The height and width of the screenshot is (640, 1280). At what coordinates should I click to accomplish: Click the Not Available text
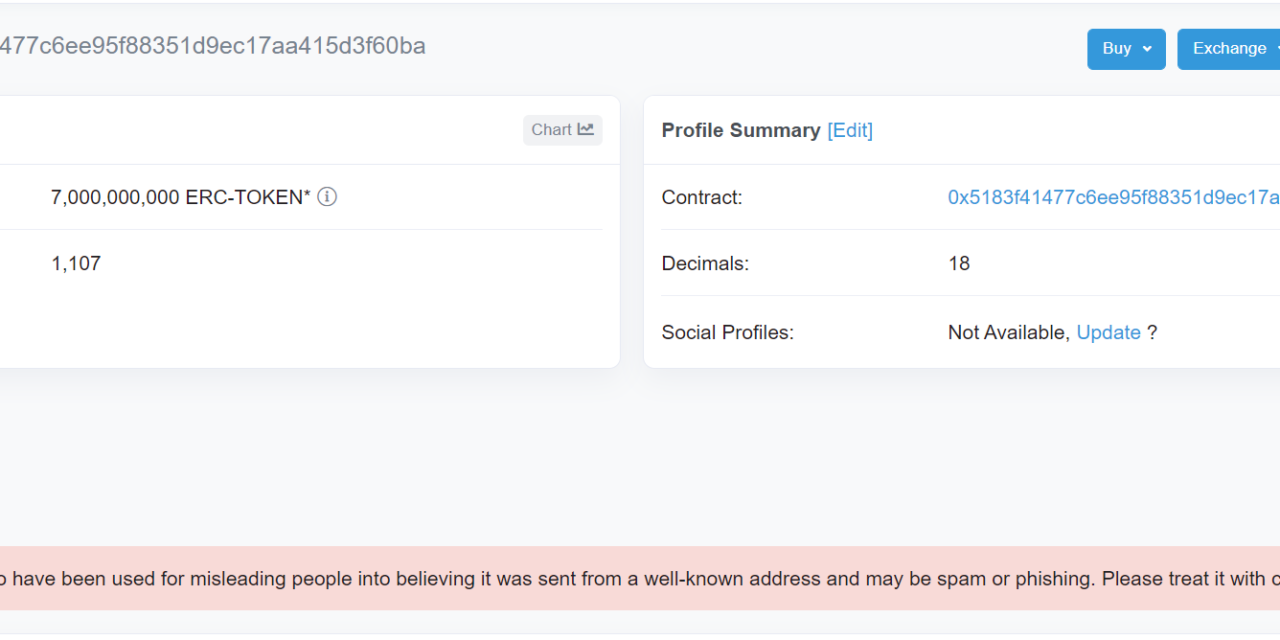pos(1008,332)
